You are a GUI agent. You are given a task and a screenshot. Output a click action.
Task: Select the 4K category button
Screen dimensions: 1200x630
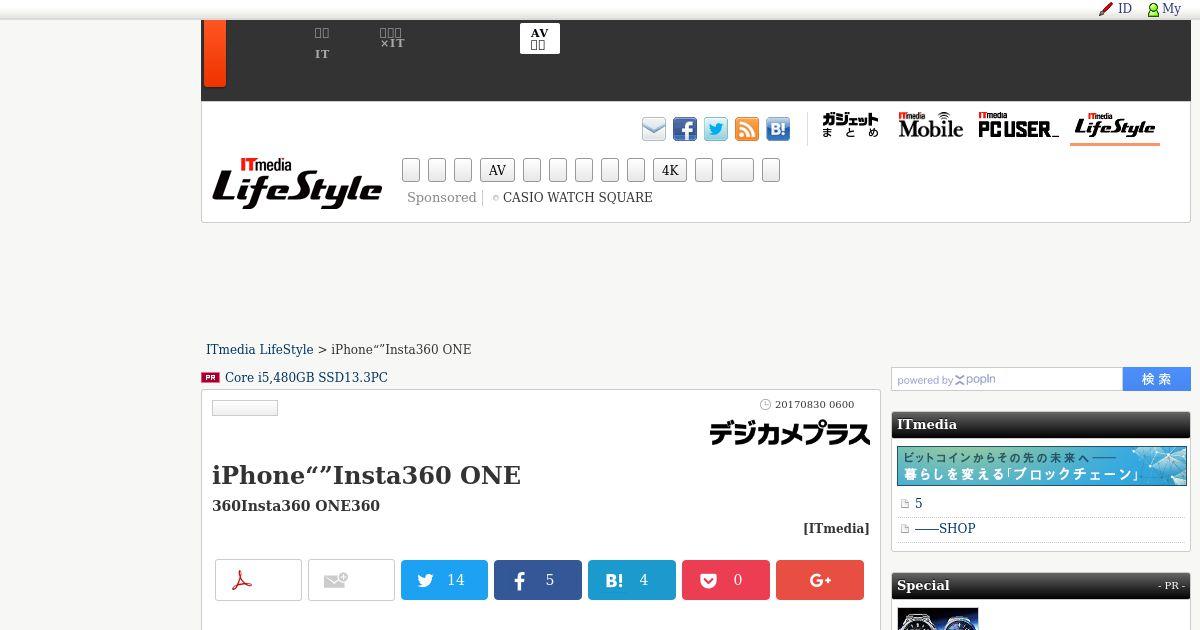(x=670, y=170)
